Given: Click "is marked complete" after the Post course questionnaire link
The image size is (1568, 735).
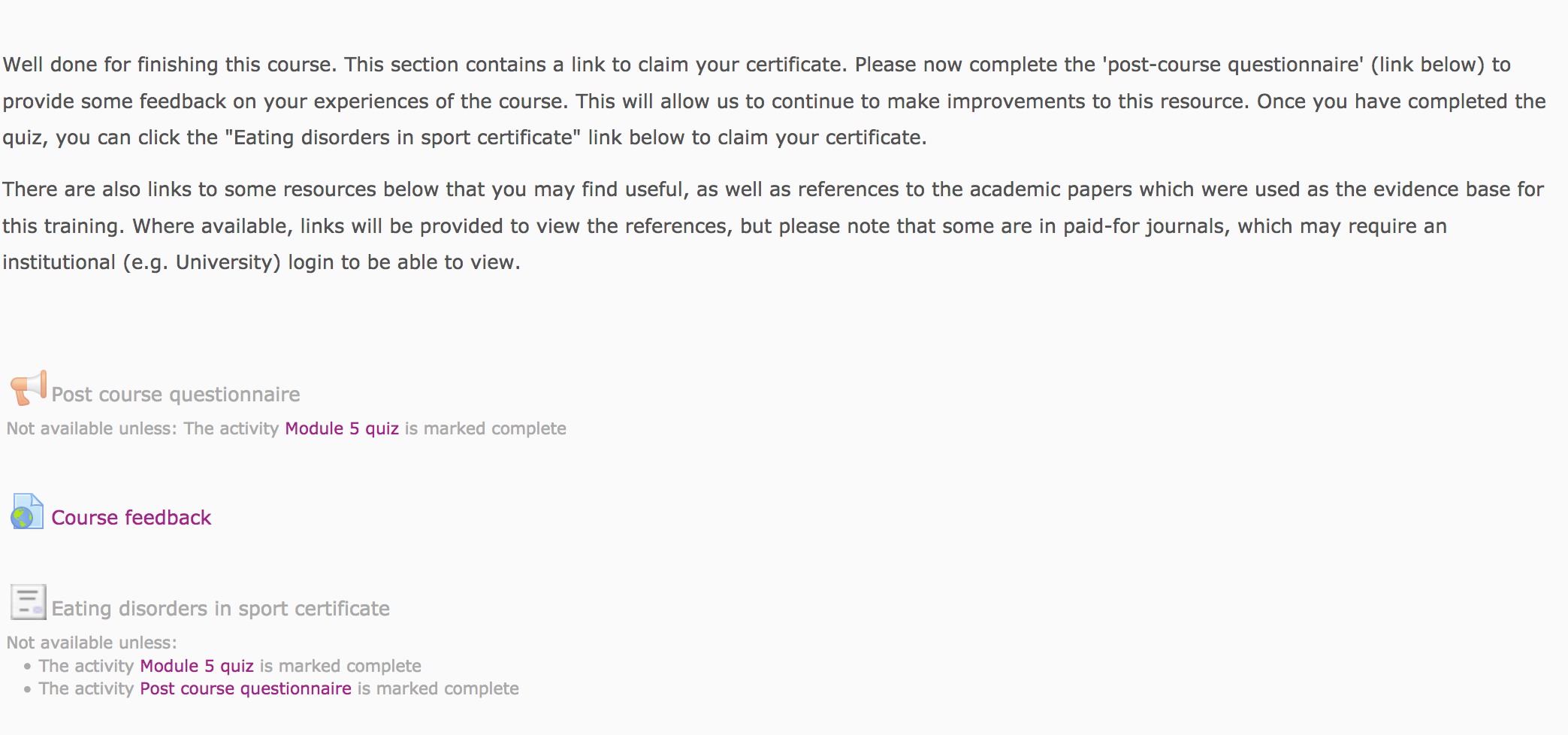Looking at the screenshot, I should coord(438,688).
